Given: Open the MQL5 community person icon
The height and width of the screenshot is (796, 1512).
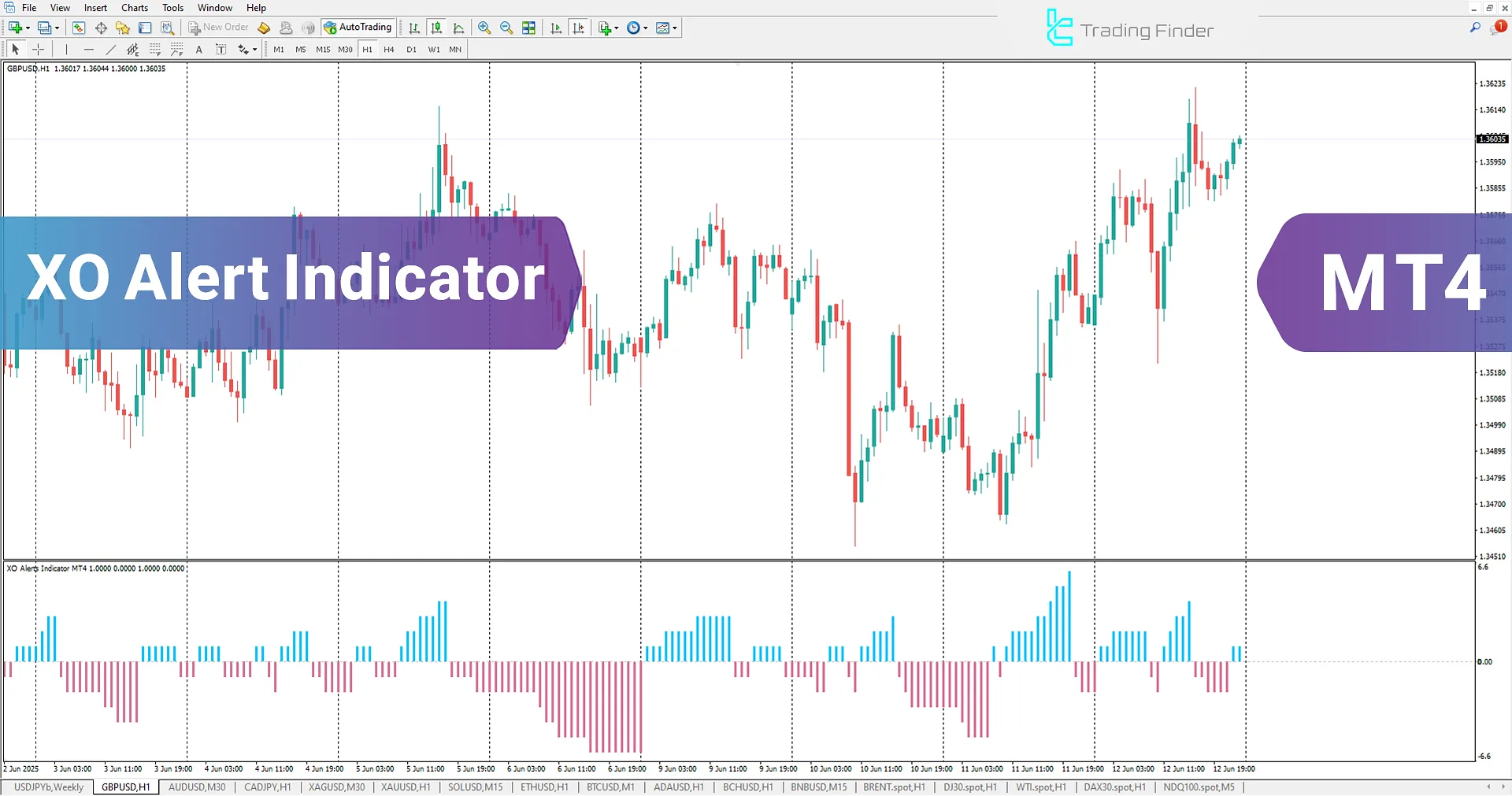Looking at the screenshot, I should point(286,28).
